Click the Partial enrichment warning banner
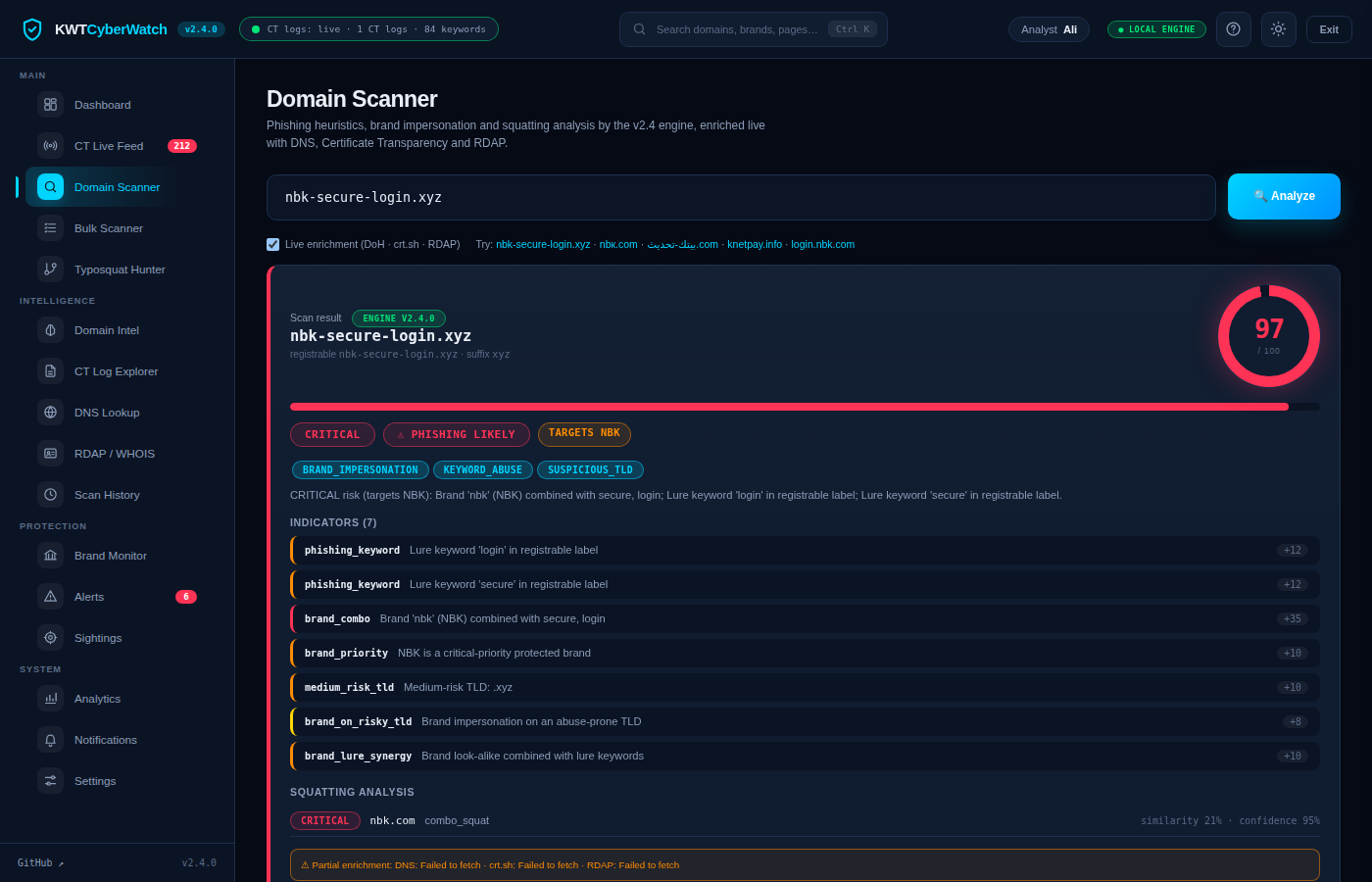This screenshot has height=882, width=1372. tap(805, 865)
